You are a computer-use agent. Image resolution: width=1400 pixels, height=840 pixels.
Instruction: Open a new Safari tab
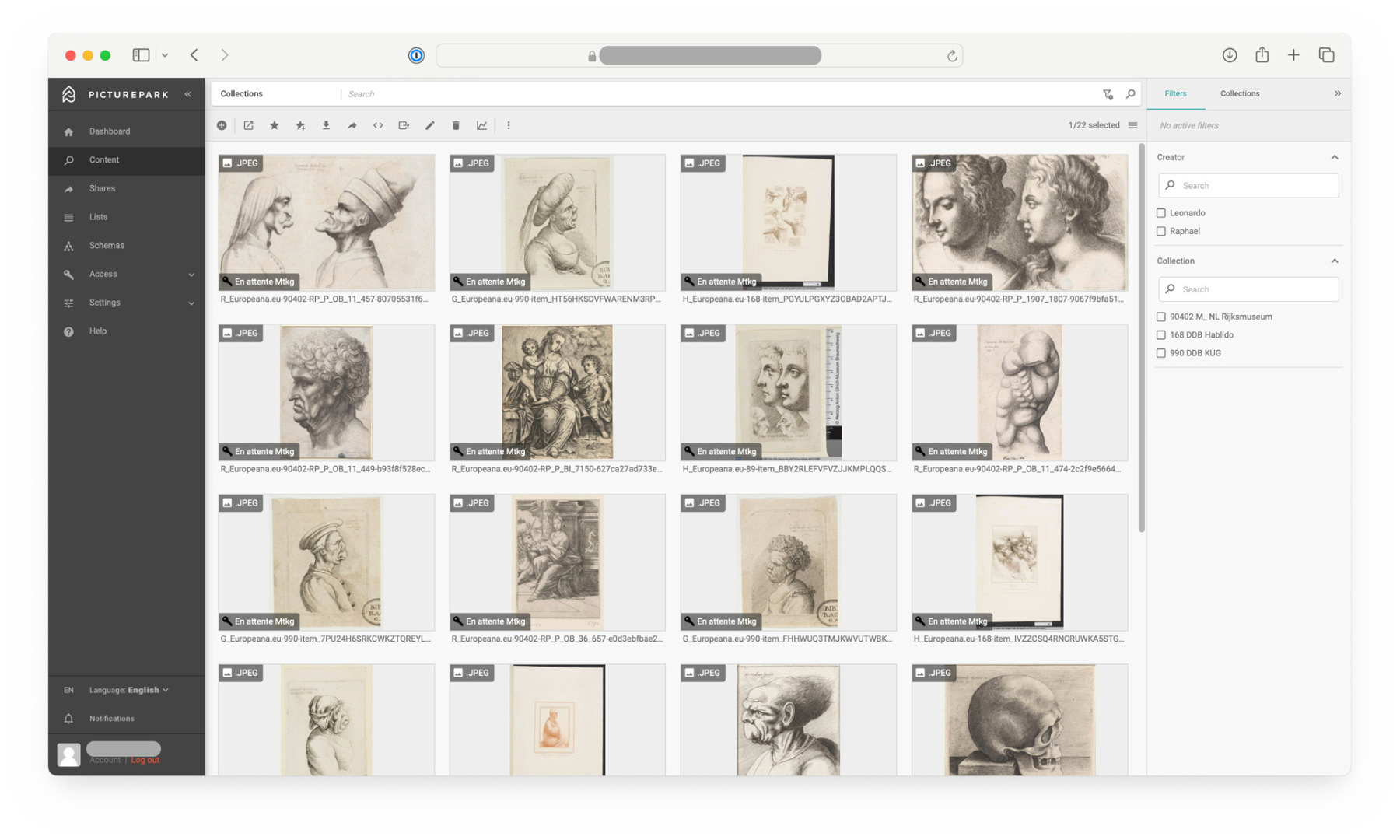tap(1293, 54)
